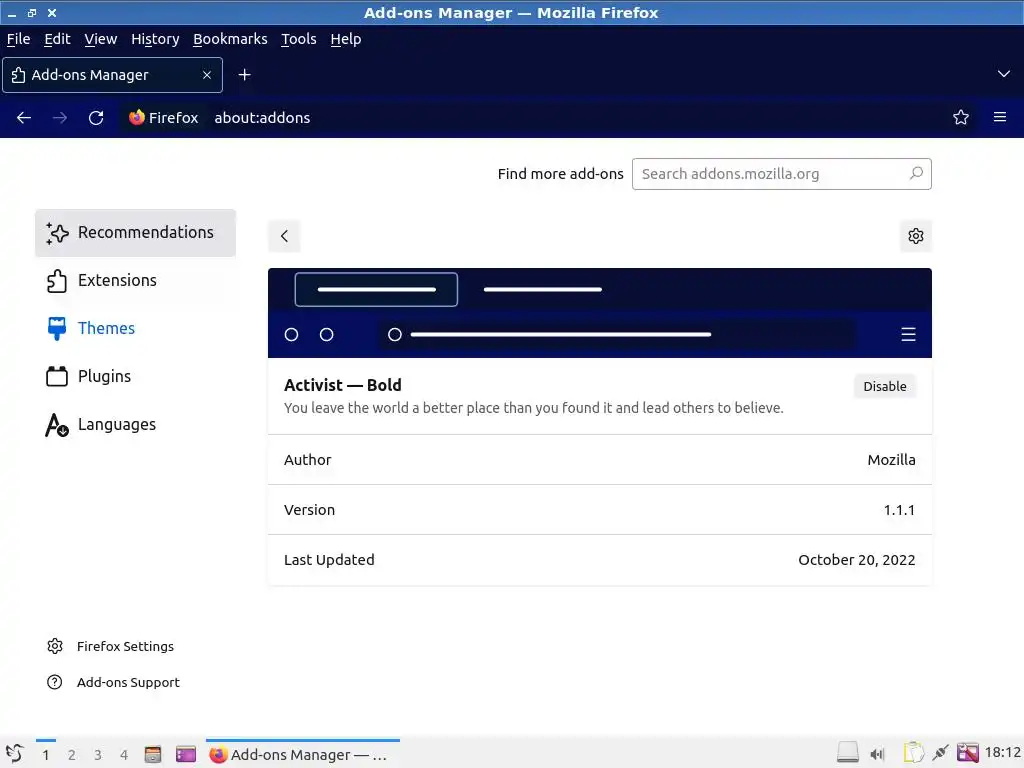Click the network plug tray icon
1024x768 pixels.
pyautogui.click(x=940, y=753)
